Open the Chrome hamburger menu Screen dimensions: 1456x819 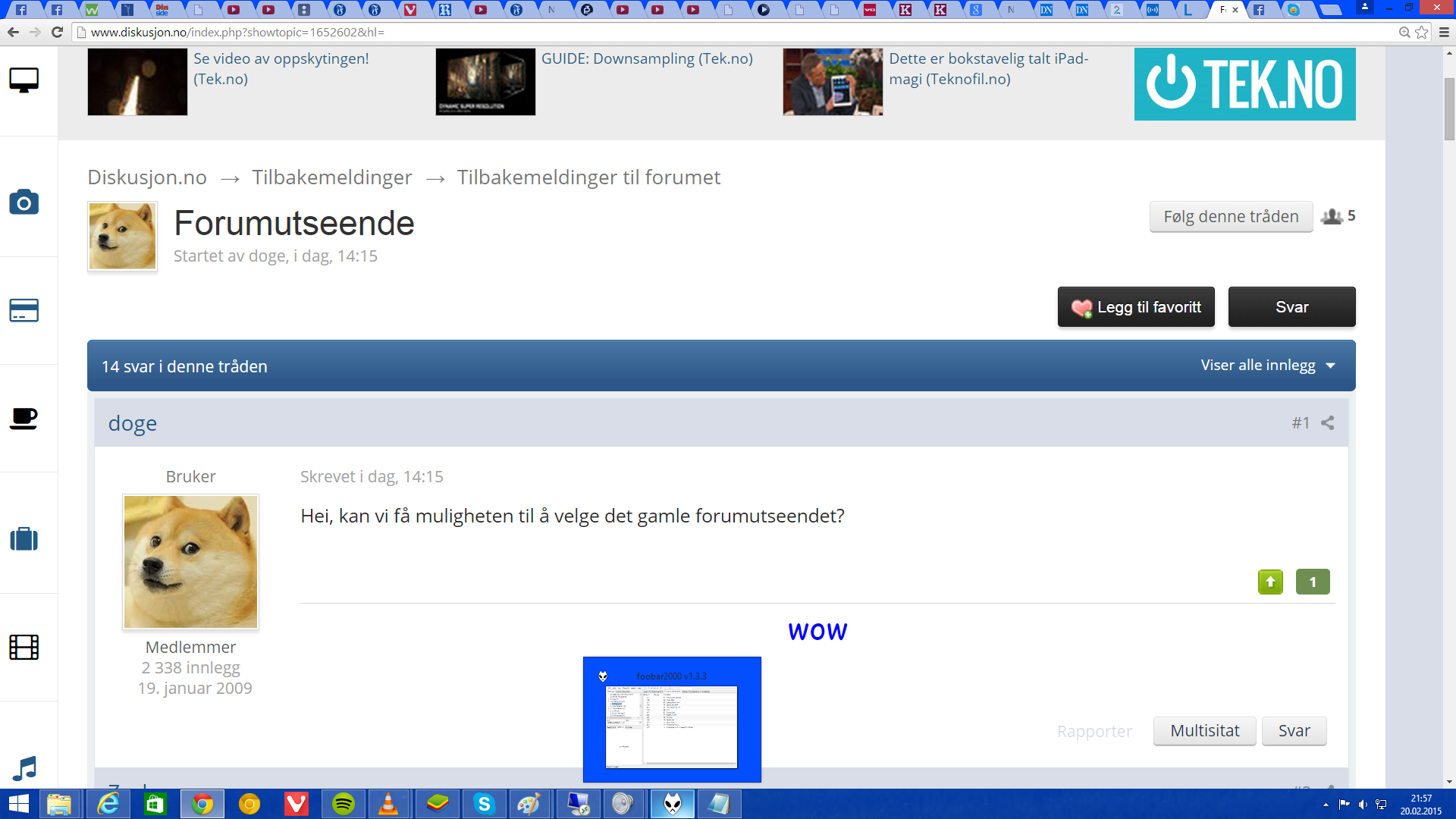coord(1444,33)
